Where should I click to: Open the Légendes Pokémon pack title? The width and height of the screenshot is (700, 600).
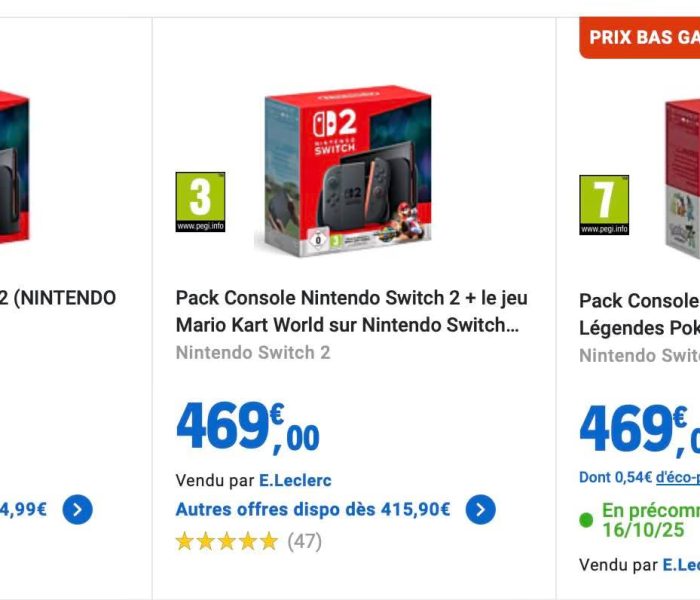coord(639,314)
